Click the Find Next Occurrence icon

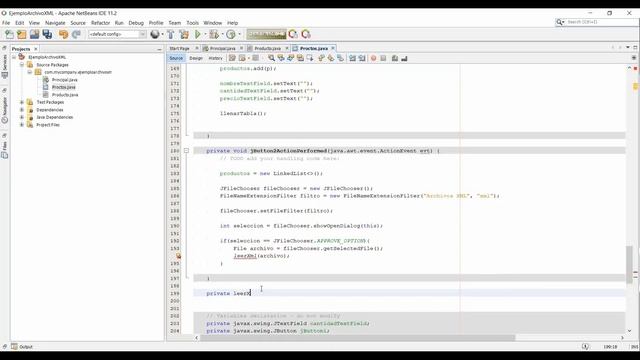point(290,58)
